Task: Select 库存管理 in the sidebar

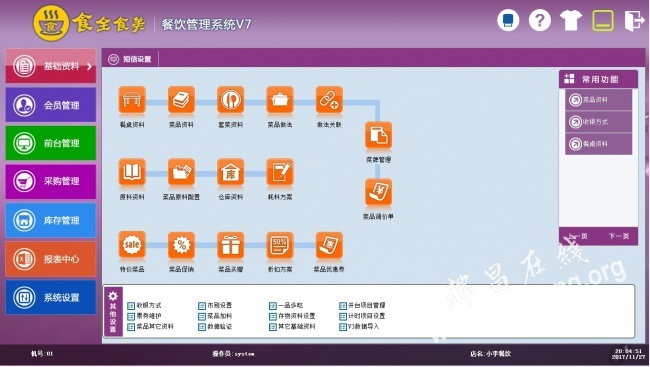Action: [x=51, y=220]
